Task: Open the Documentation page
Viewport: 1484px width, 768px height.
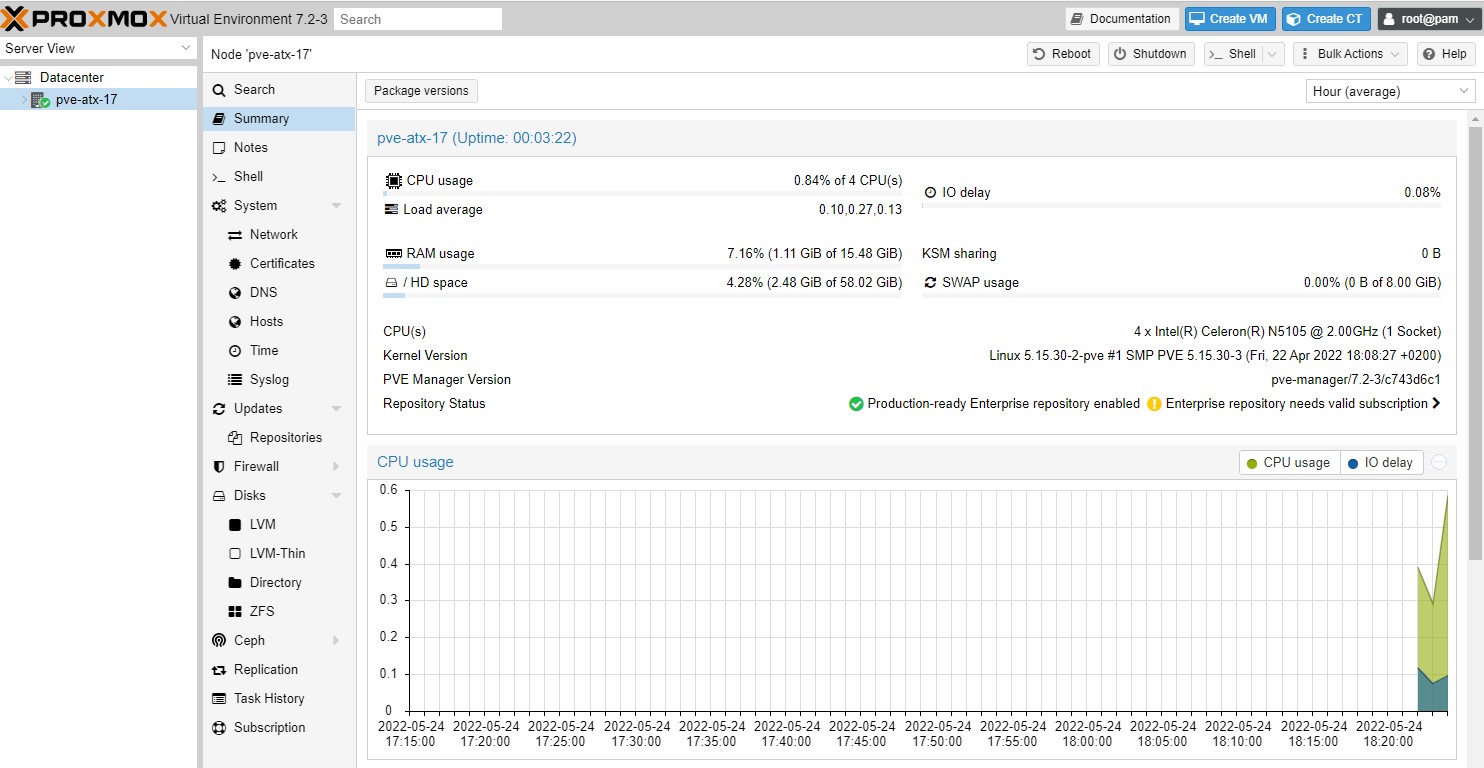Action: pyautogui.click(x=1121, y=19)
